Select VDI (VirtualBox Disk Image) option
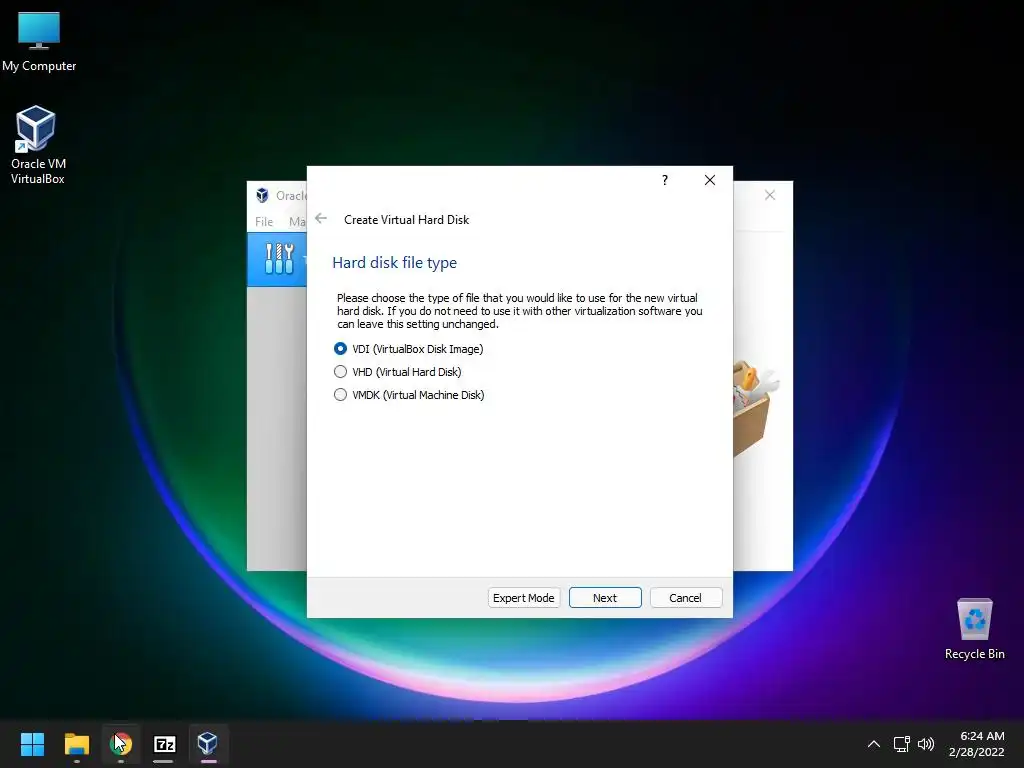Image resolution: width=1024 pixels, height=768 pixels. (409, 349)
